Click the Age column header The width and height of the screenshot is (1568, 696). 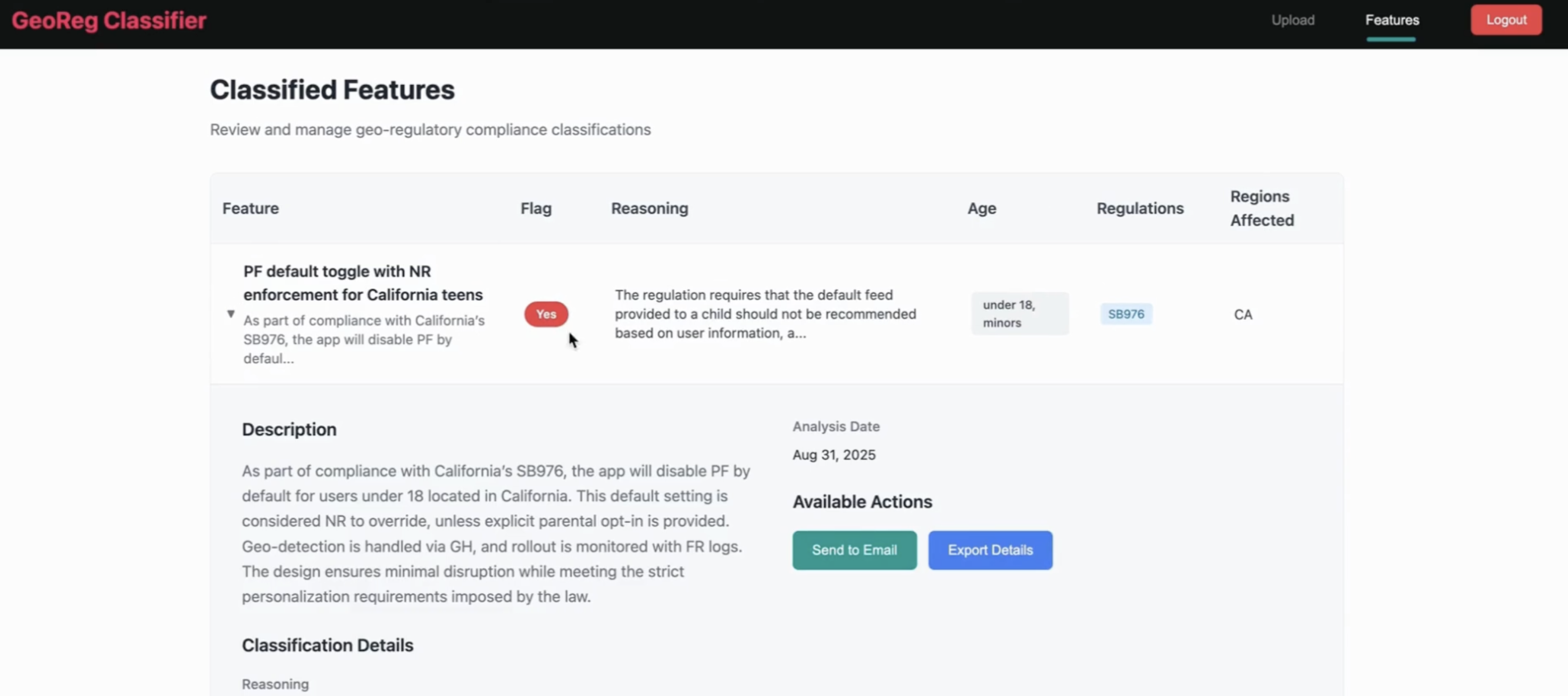tap(981, 208)
